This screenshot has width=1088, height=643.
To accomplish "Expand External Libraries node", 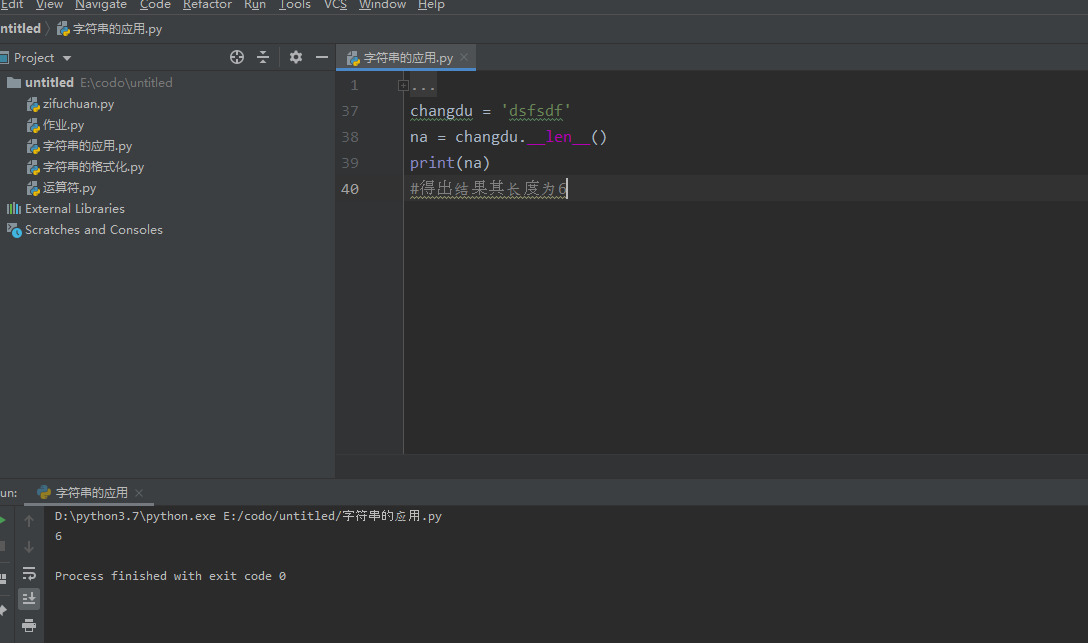I will (x=74, y=209).
